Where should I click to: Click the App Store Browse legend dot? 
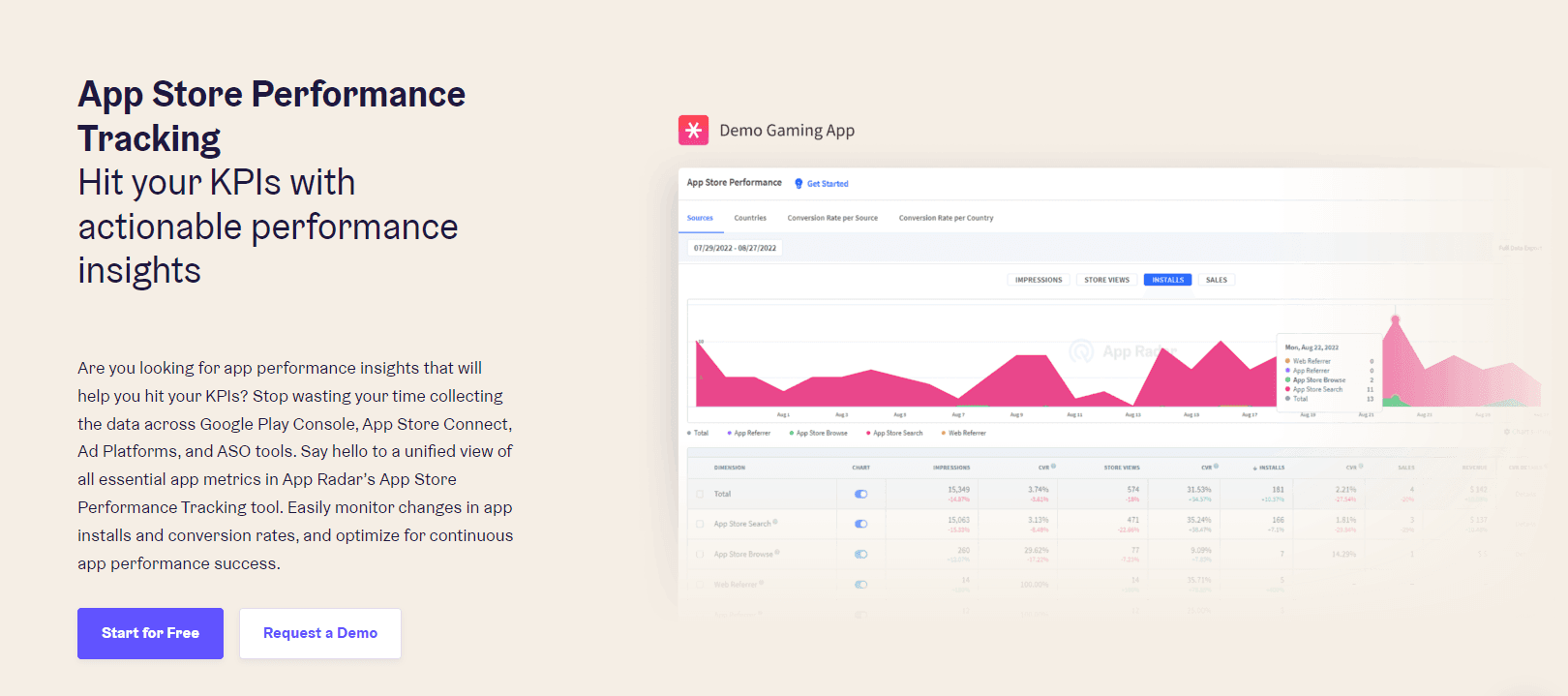(791, 434)
